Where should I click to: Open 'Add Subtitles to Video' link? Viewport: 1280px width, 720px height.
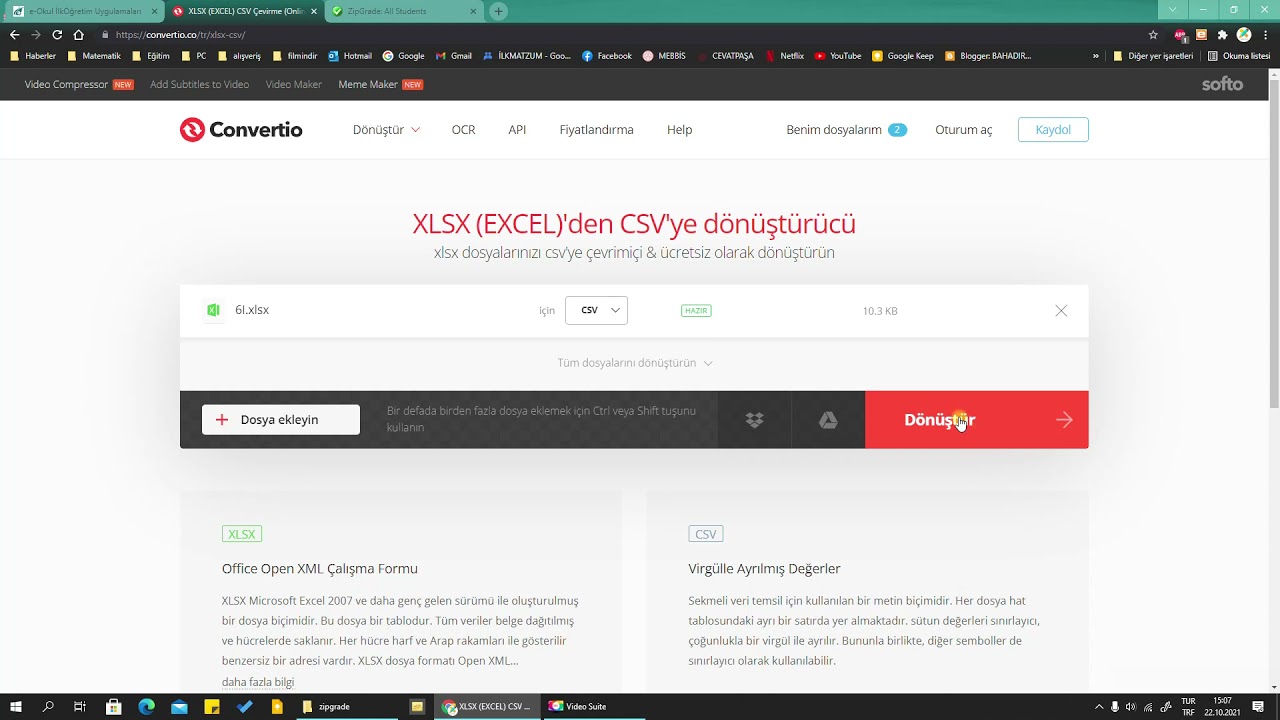click(199, 84)
